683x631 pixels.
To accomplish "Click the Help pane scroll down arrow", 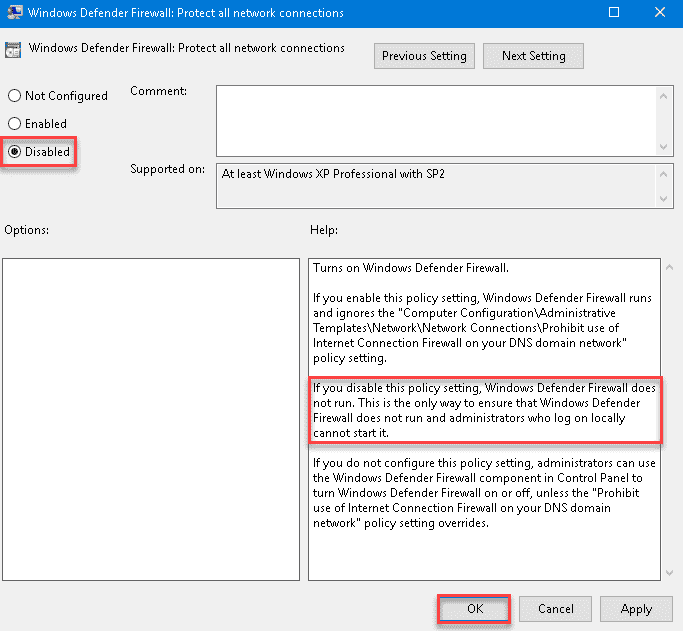I will 669,573.
